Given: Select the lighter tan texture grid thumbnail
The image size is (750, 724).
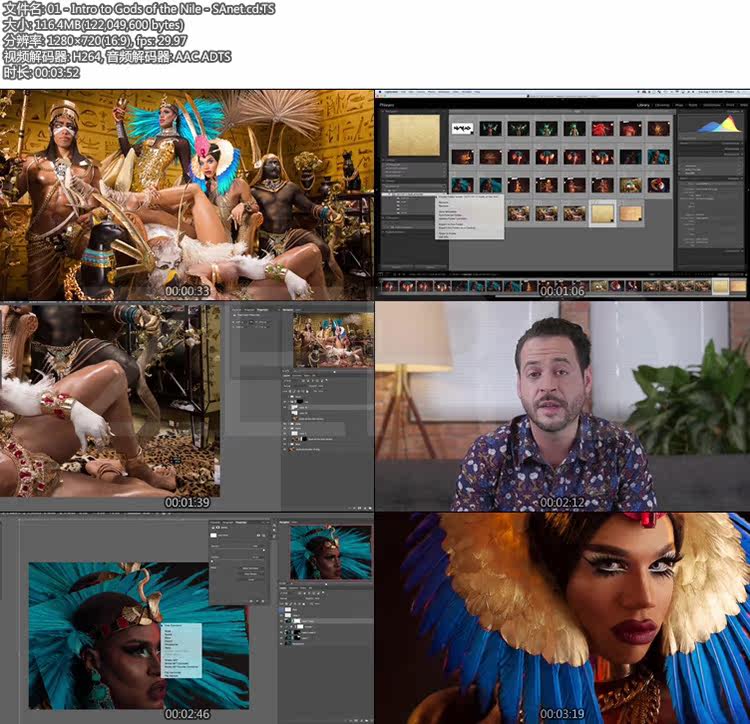Looking at the screenshot, I should (631, 214).
